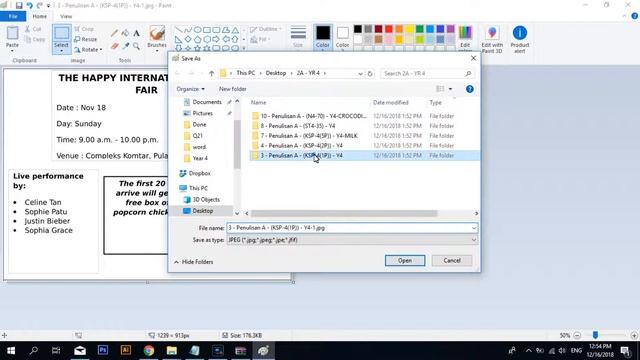Select Desktop in the navigation pane

202,211
